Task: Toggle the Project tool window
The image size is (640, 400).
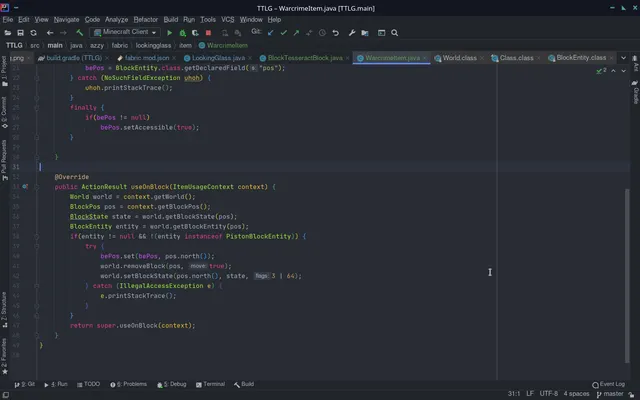Action: pos(4,71)
